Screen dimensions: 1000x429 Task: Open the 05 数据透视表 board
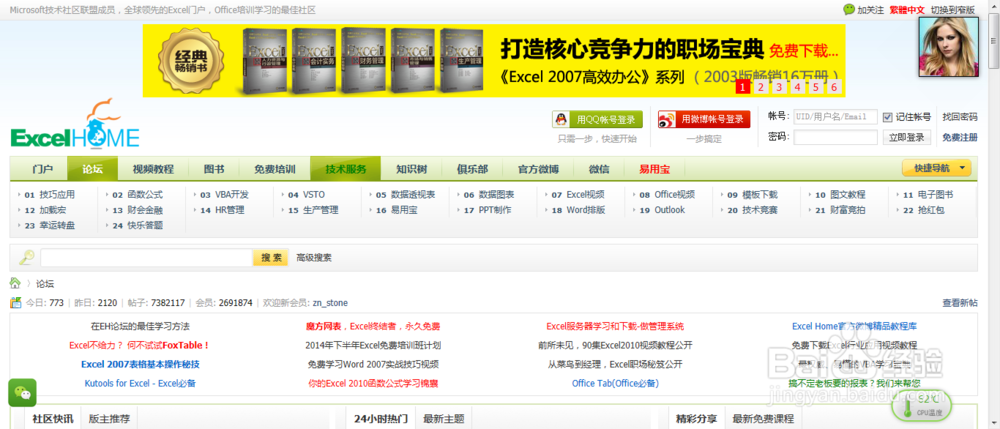click(405, 194)
